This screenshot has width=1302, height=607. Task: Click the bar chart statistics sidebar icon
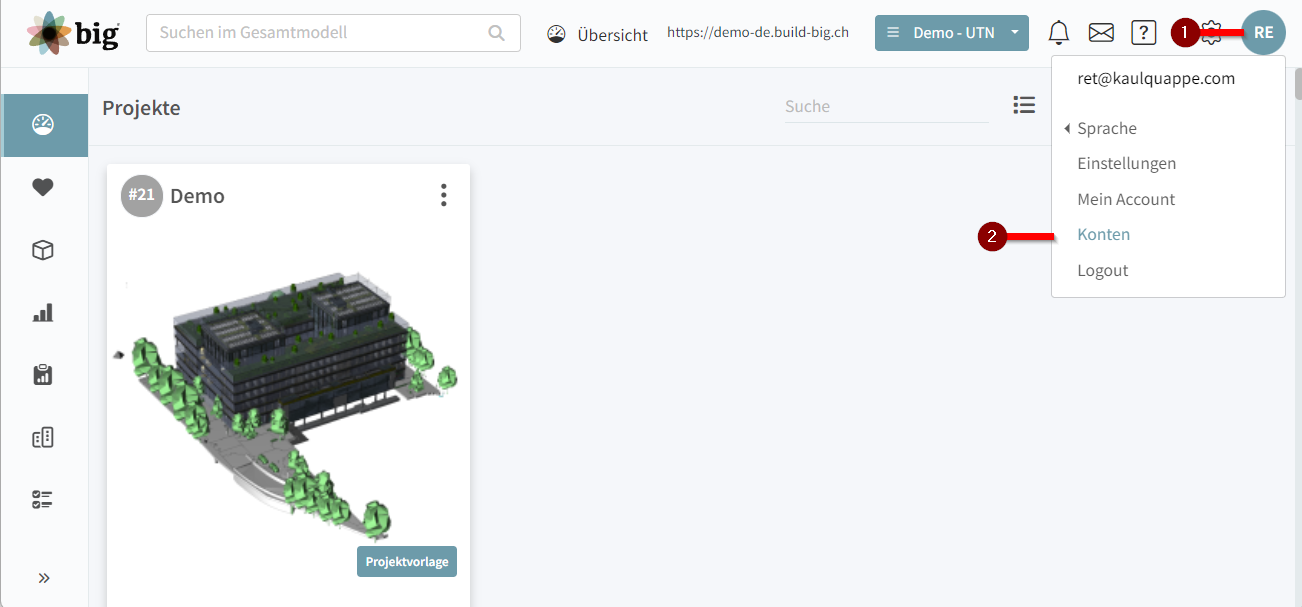click(x=43, y=312)
